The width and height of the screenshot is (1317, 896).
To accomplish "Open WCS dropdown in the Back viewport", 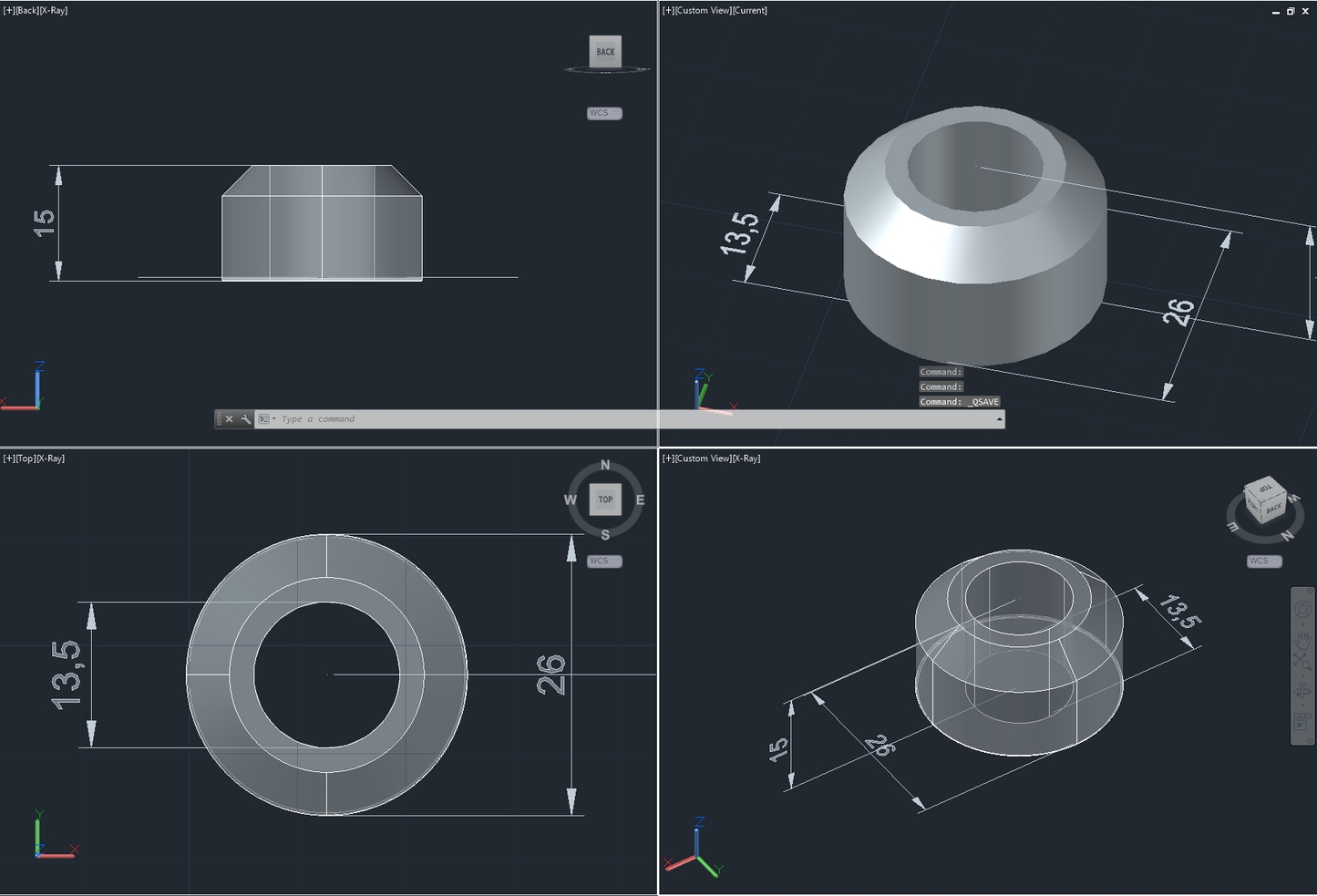I will click(604, 113).
